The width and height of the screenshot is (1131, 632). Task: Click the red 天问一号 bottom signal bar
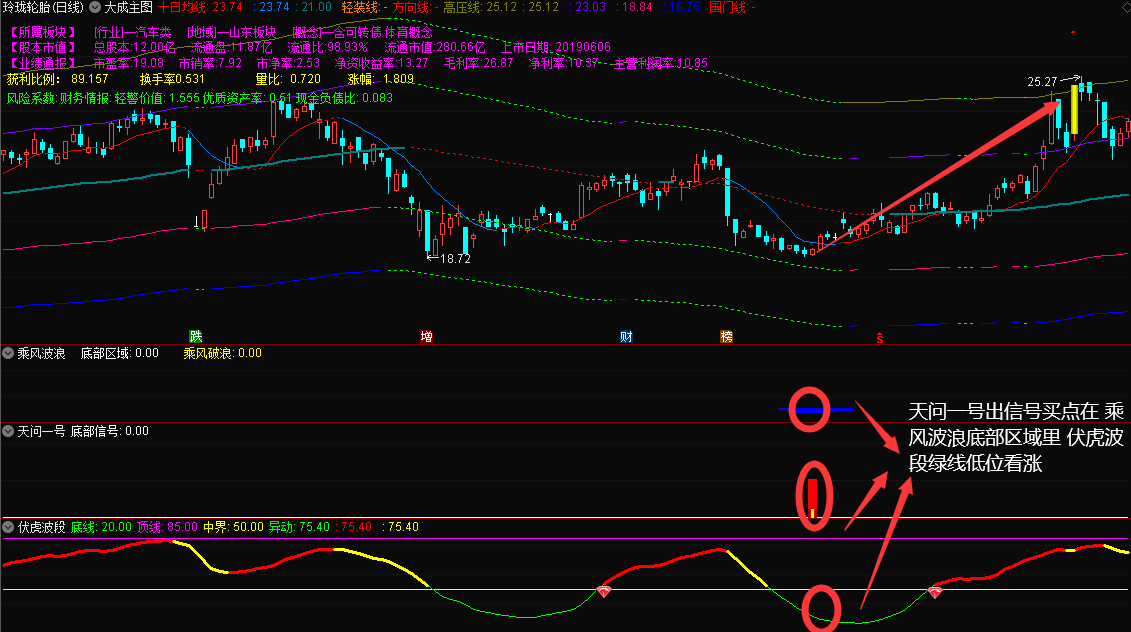point(812,499)
